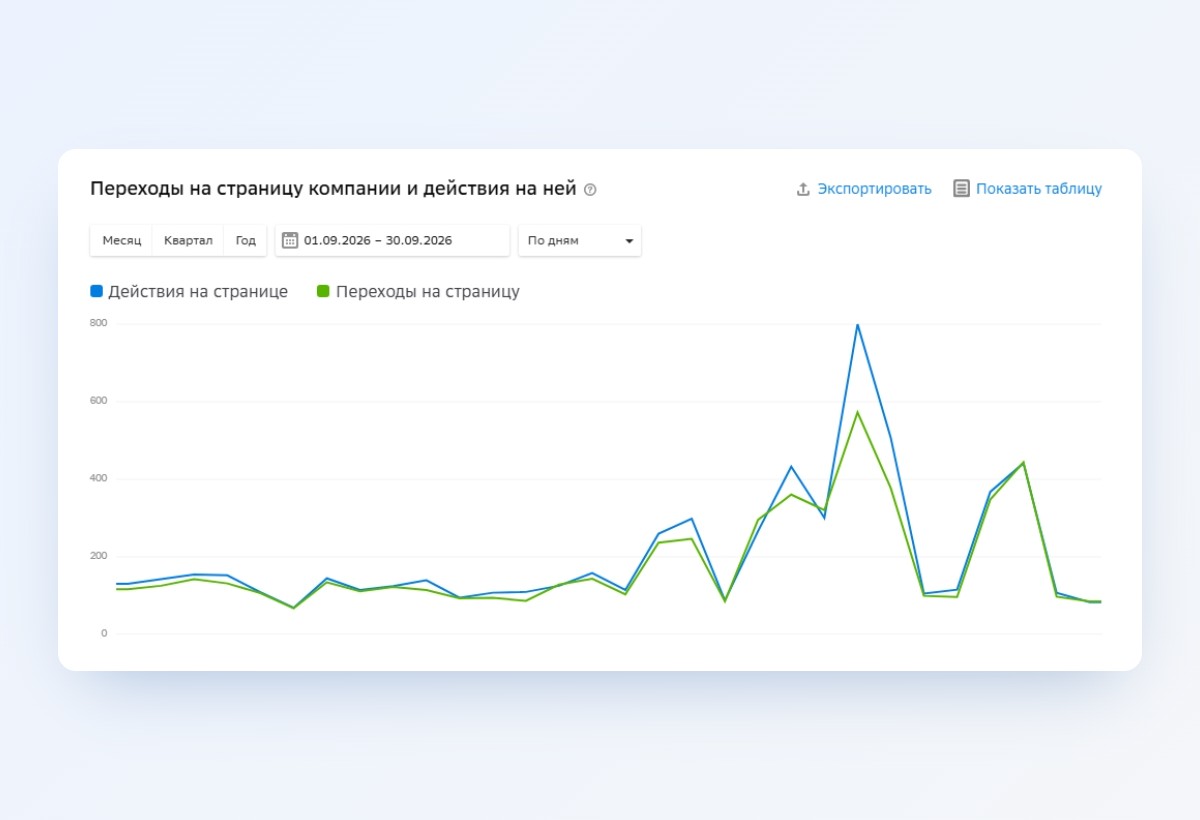The height and width of the screenshot is (820, 1200).
Task: Click the green line's highest peak point
Action: [x=857, y=412]
